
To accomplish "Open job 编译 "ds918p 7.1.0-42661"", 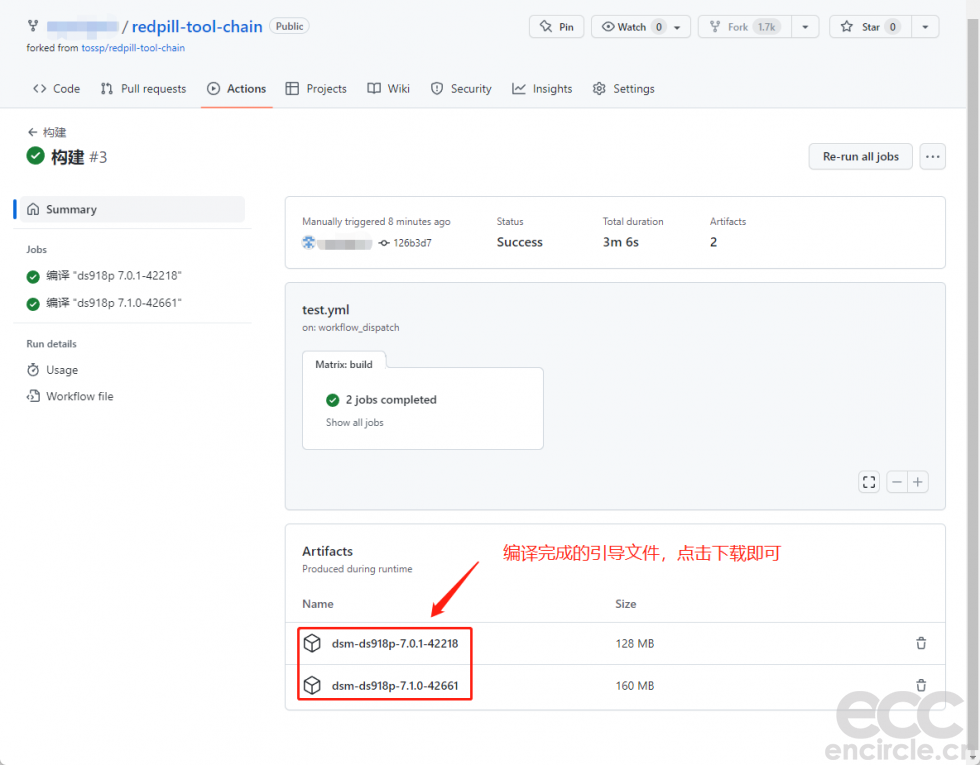I will [x=104, y=303].
